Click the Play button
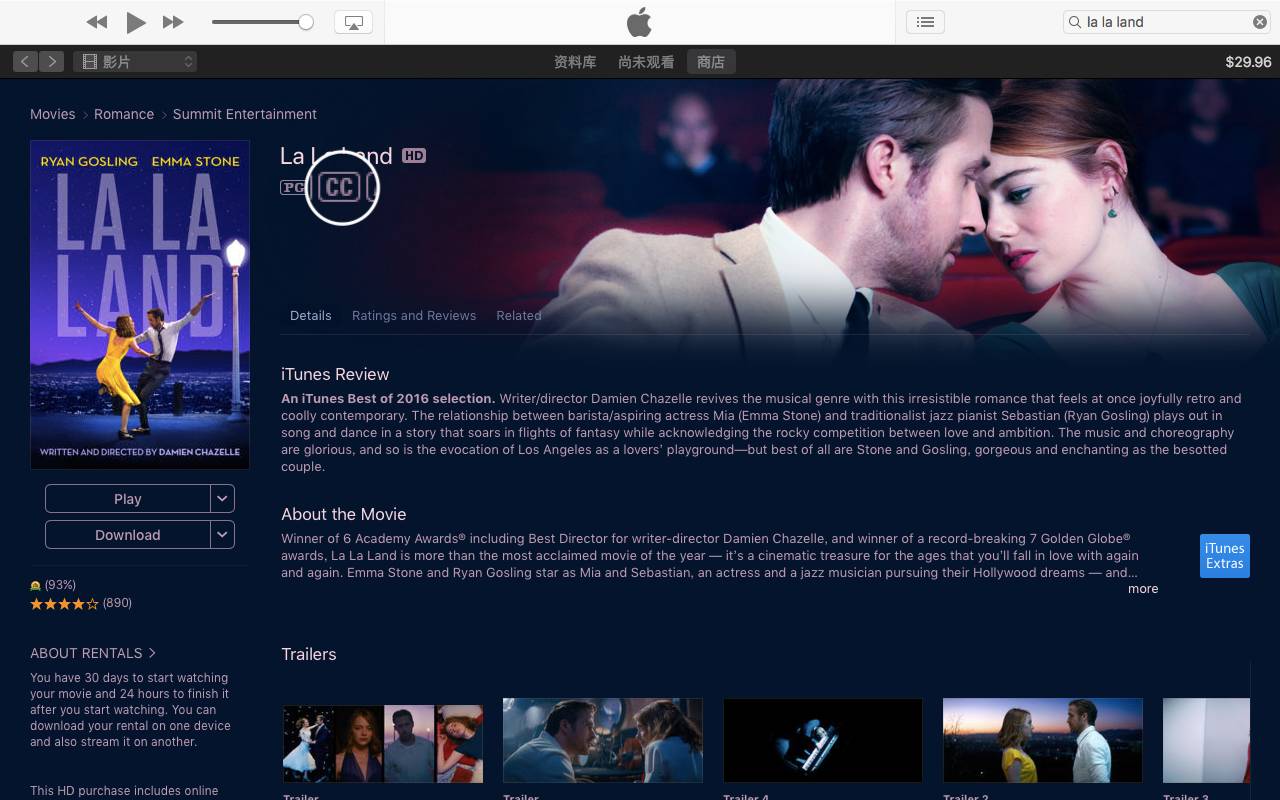This screenshot has height=800, width=1280. coord(128,499)
